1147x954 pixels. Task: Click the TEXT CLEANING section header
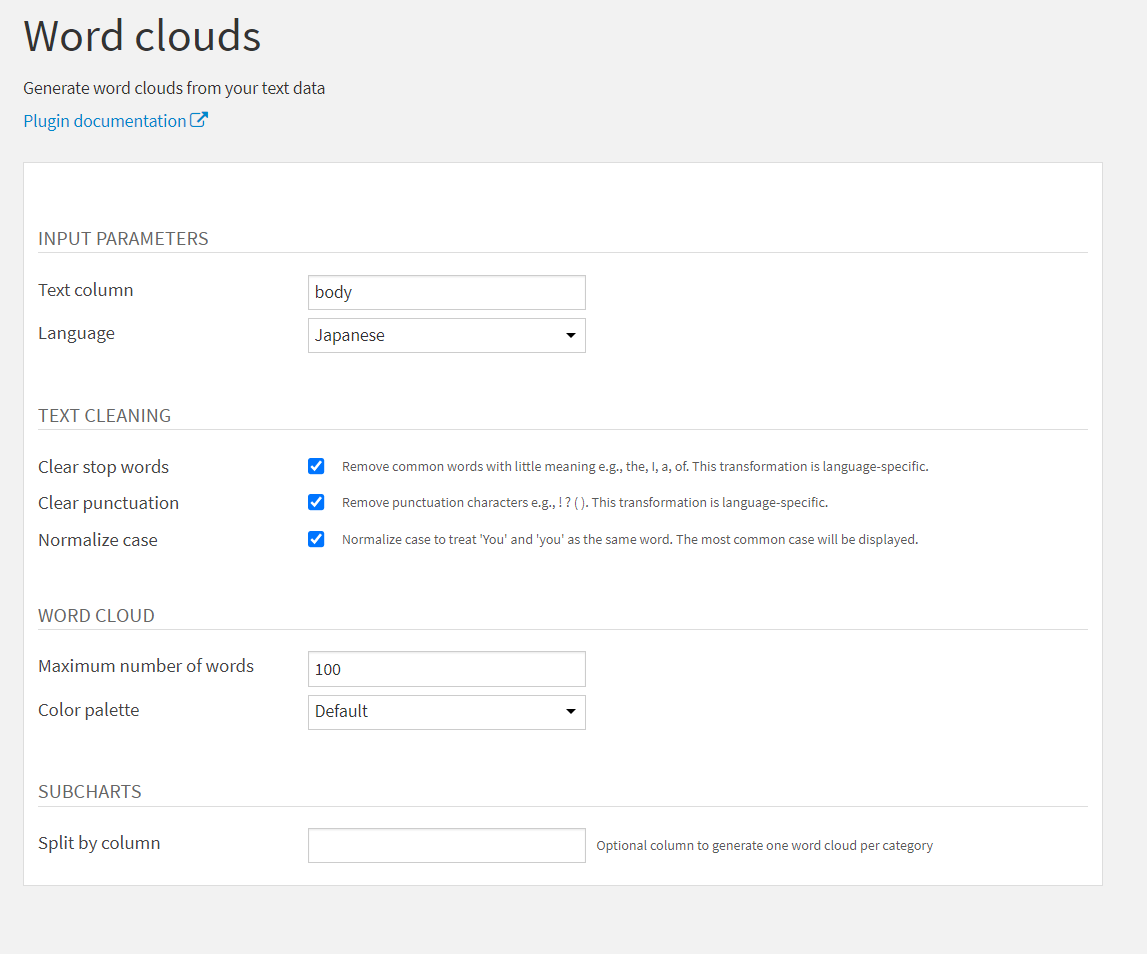[x=104, y=416]
